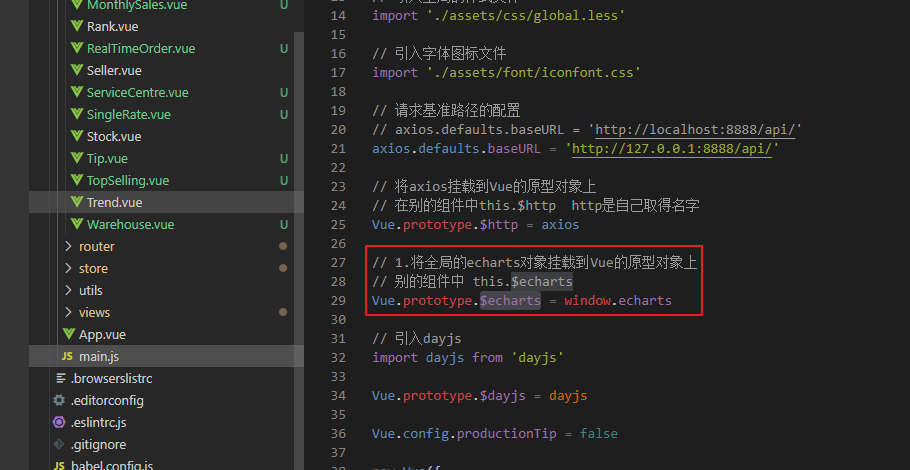Viewport: 910px width, 470px height.
Task: Click the Vue icon beside Rank.vue
Action: pos(77,27)
